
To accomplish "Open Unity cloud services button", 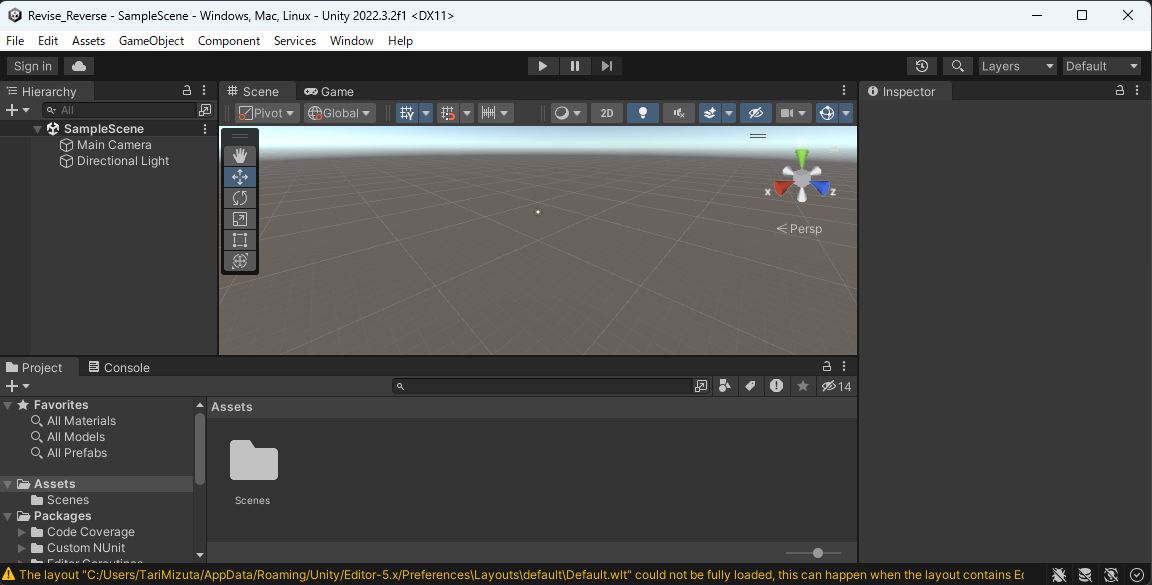I will tap(79, 66).
